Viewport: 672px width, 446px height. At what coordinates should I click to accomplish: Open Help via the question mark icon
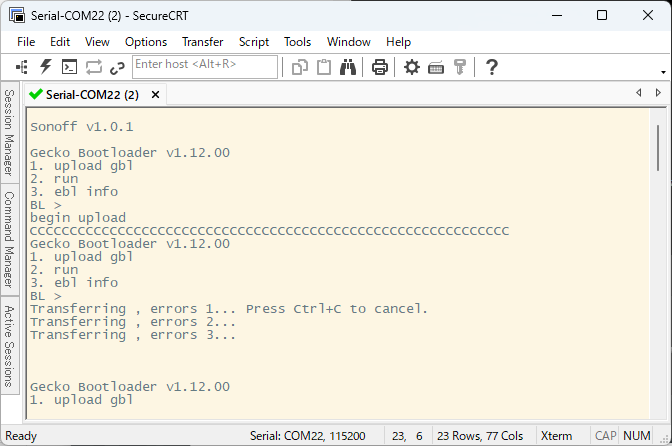(x=492, y=67)
